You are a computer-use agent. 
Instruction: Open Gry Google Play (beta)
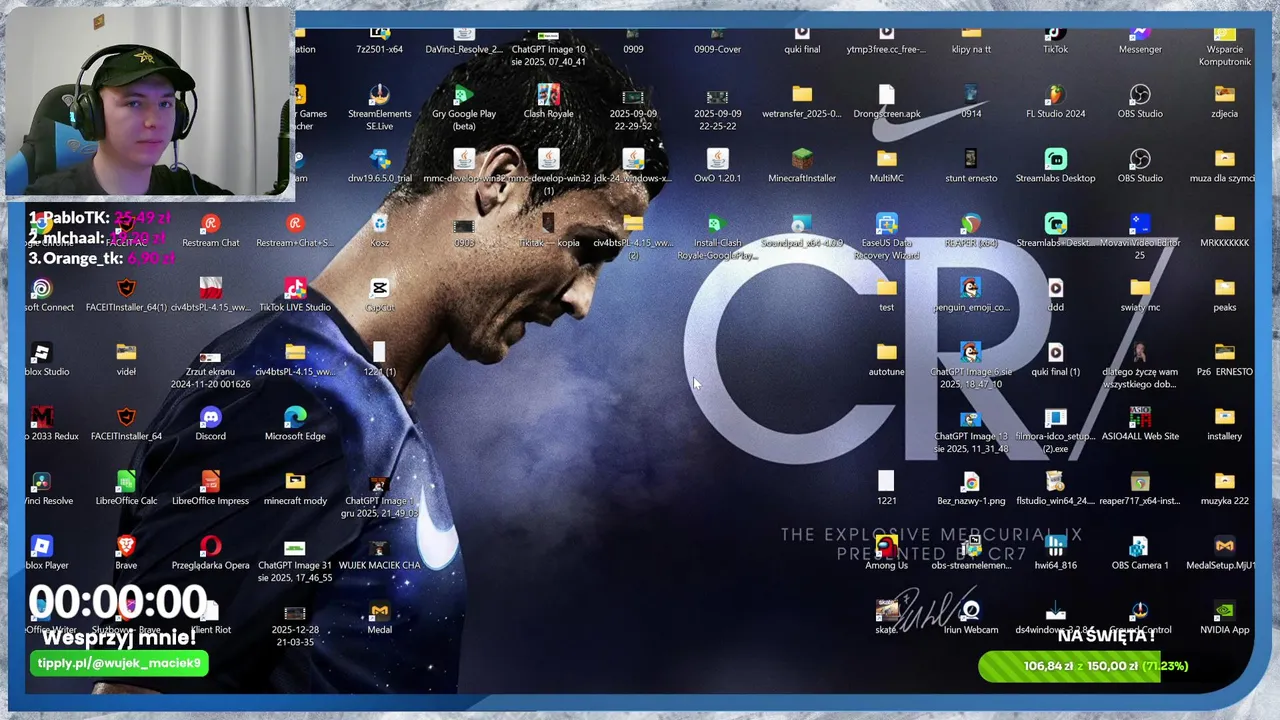tap(464, 106)
